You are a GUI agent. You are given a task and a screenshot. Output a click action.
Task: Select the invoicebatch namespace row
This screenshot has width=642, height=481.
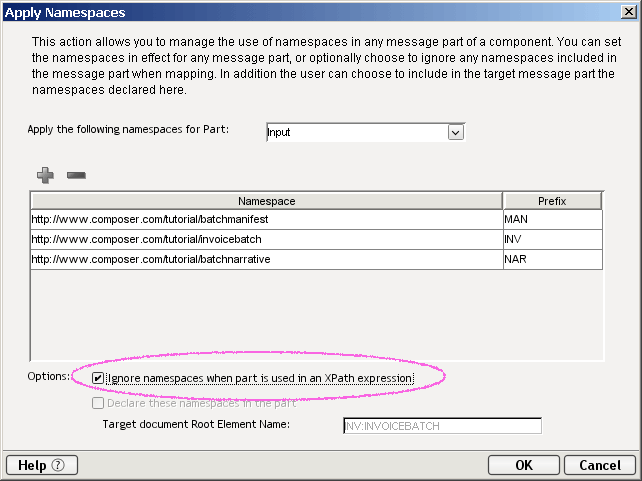pos(267,239)
